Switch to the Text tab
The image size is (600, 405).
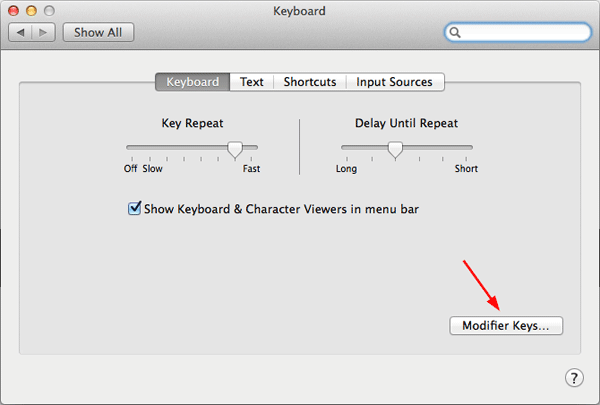(252, 82)
